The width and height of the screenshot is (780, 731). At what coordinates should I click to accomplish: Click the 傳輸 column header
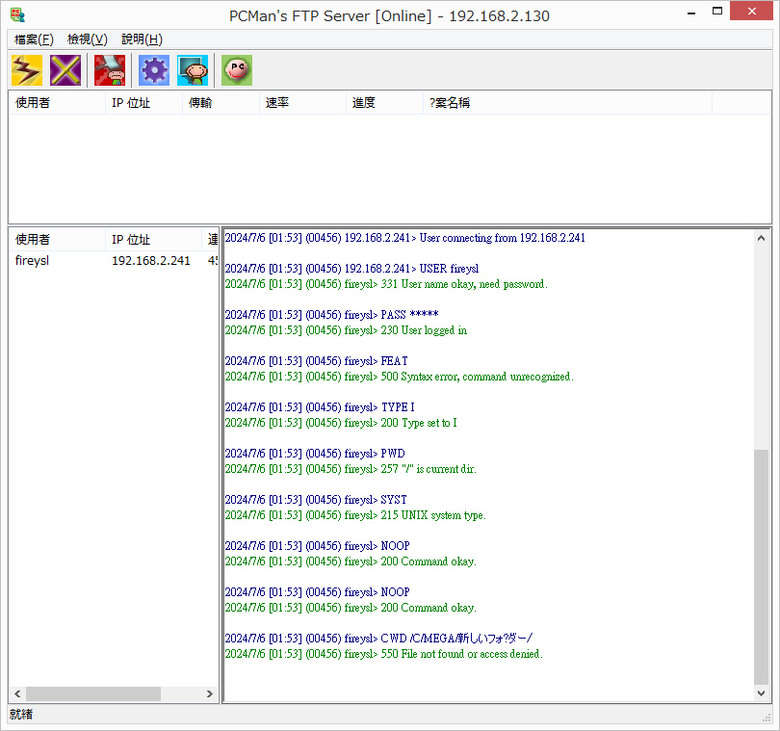point(221,103)
